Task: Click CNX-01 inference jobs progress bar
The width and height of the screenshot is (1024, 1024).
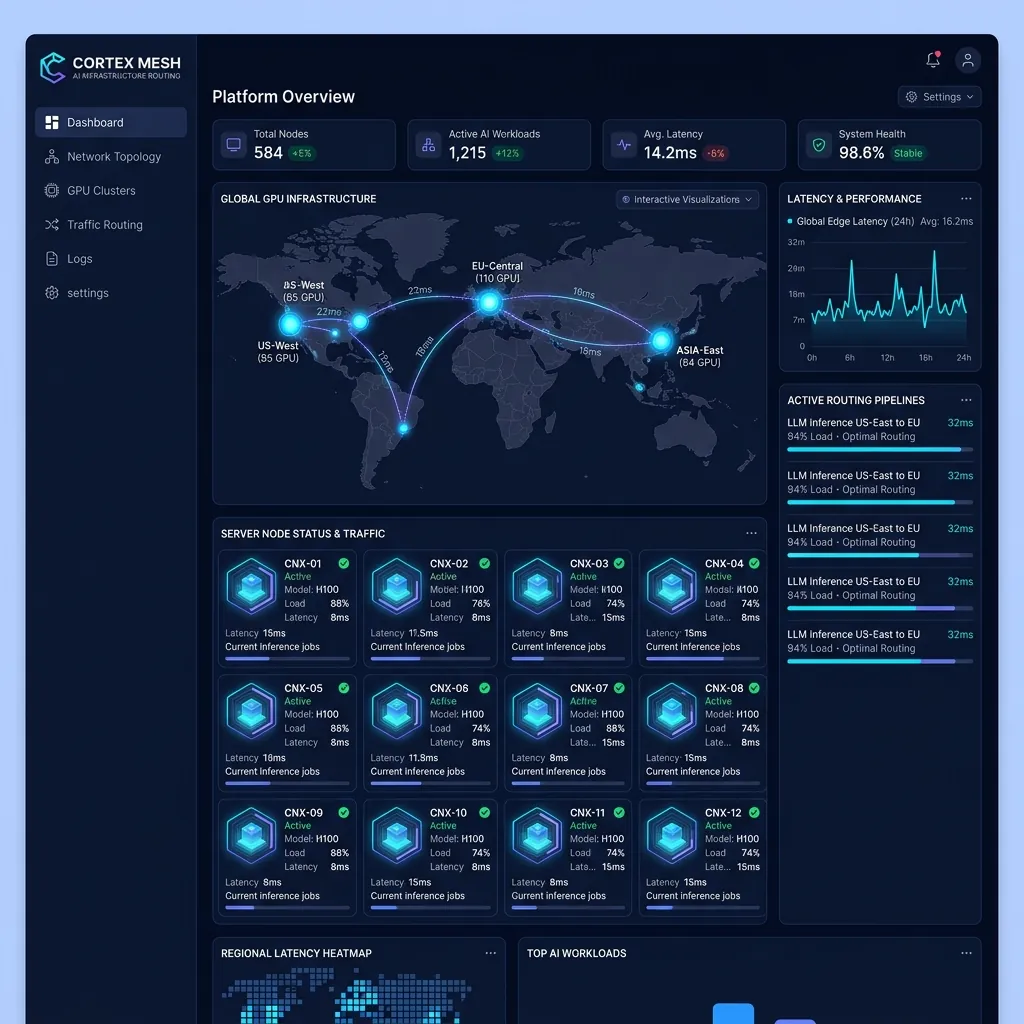Action: 287,658
